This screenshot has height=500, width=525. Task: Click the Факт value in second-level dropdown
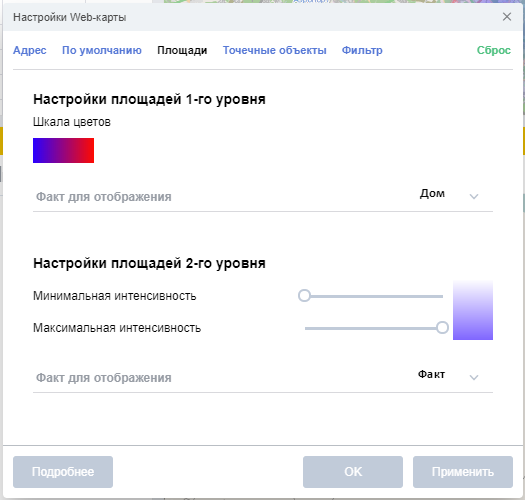(431, 374)
